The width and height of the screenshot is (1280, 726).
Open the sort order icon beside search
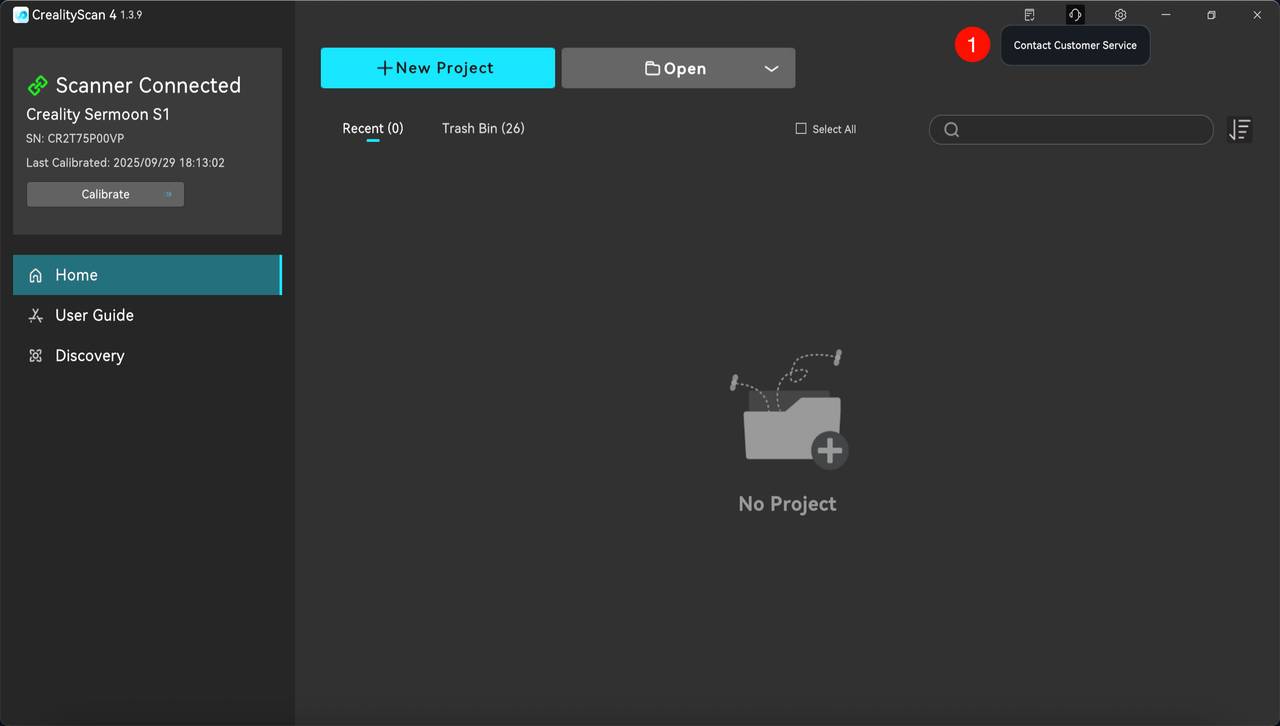pos(1239,129)
